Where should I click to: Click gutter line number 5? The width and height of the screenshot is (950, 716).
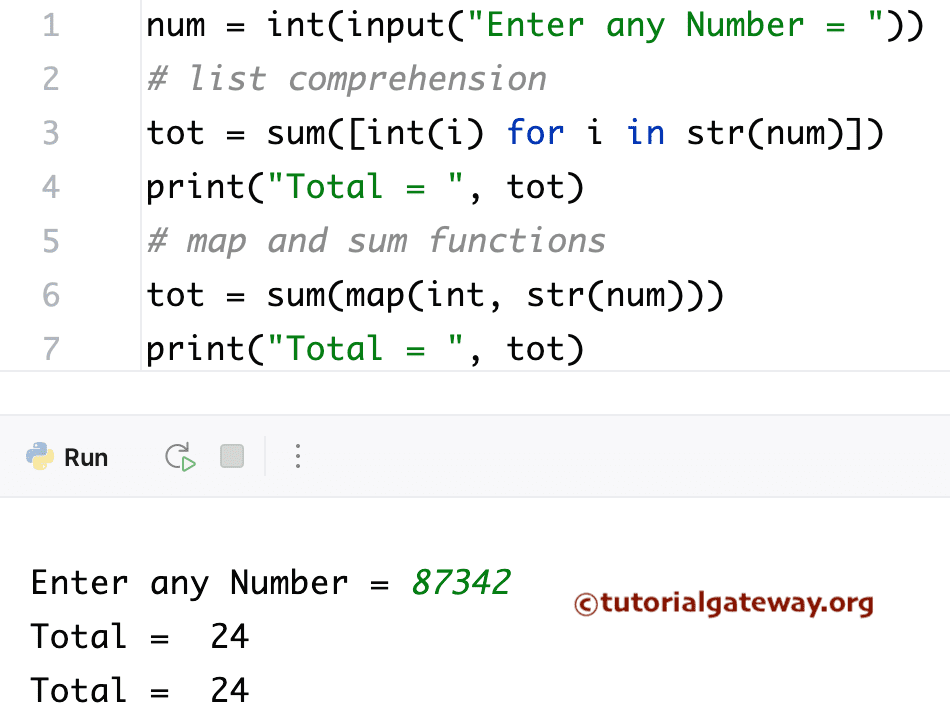coord(51,241)
